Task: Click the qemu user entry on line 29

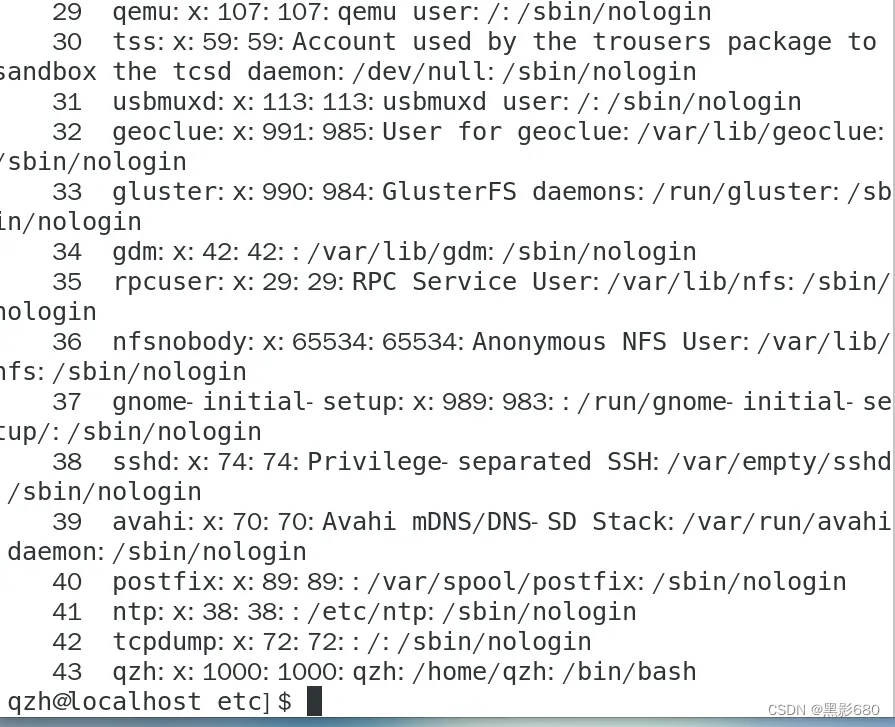Action: pyautogui.click(x=382, y=12)
